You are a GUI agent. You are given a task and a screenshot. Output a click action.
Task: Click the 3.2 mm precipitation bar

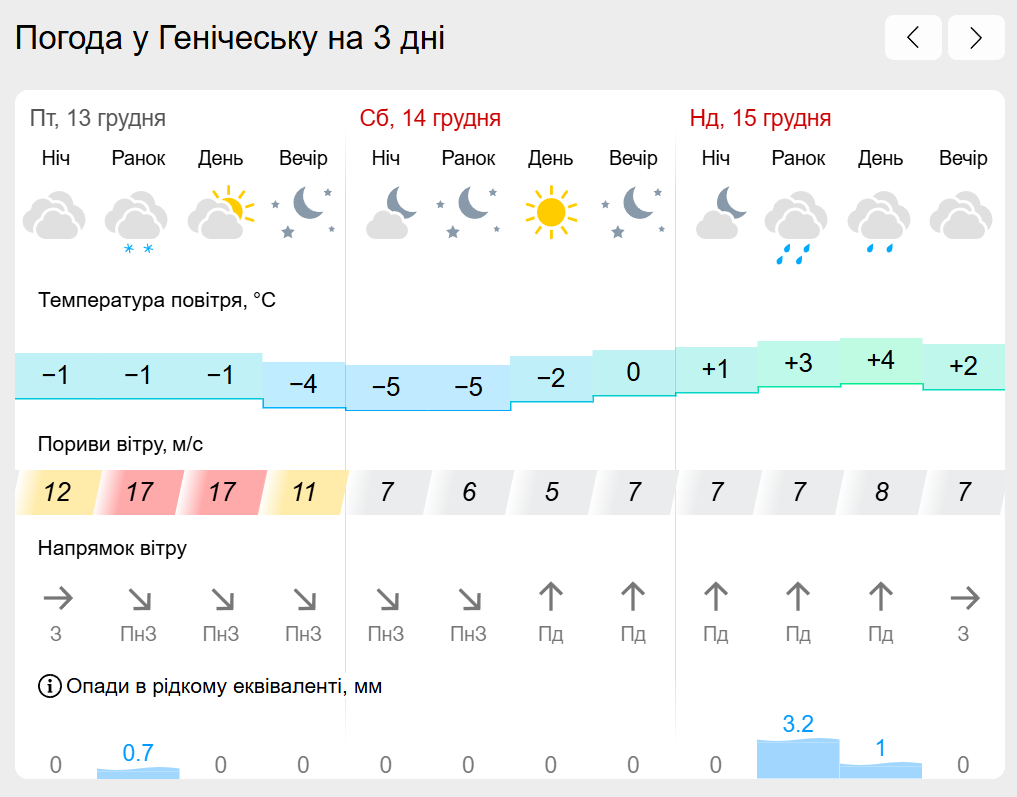click(798, 758)
